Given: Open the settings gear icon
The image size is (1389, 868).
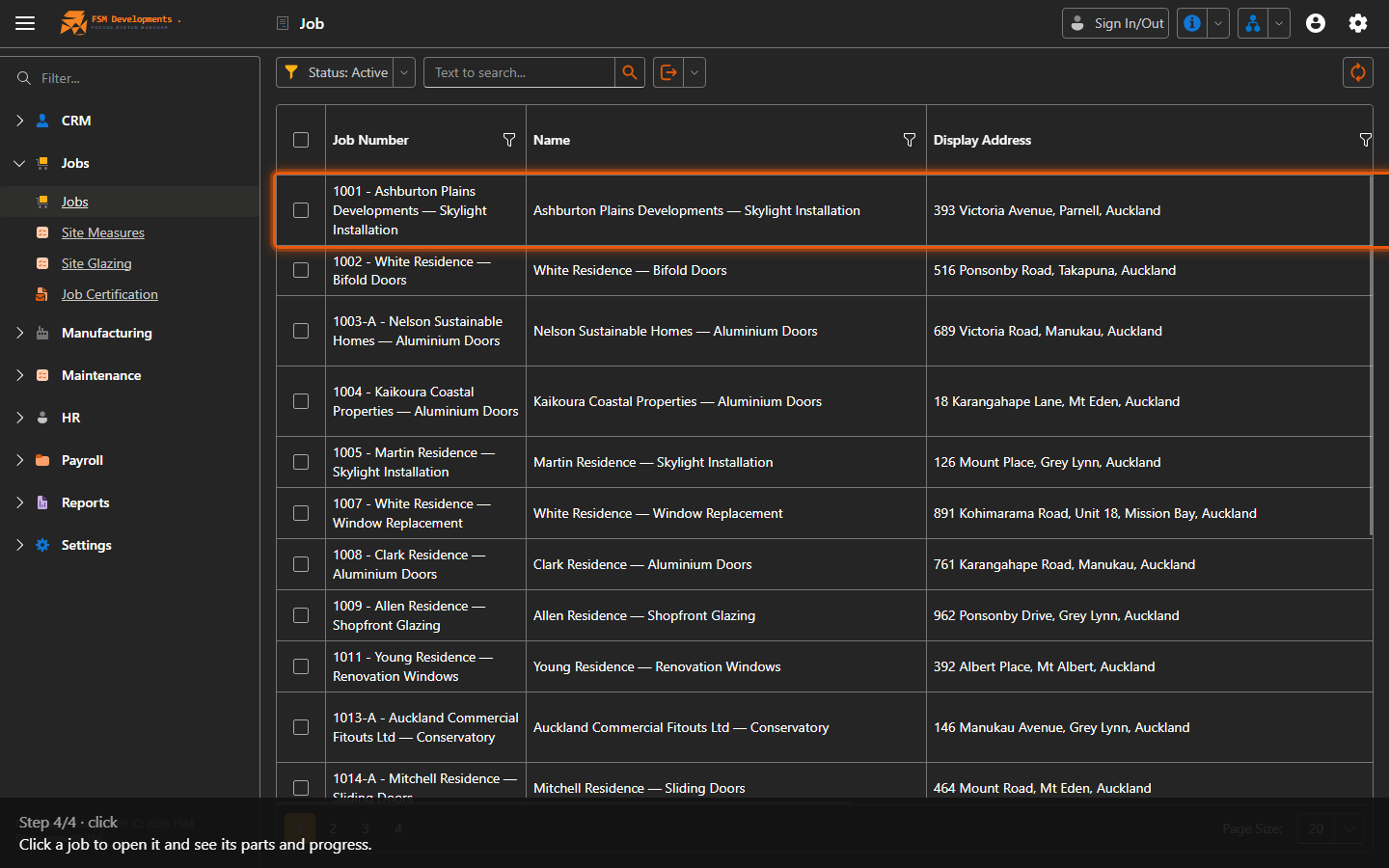Looking at the screenshot, I should tap(1358, 23).
